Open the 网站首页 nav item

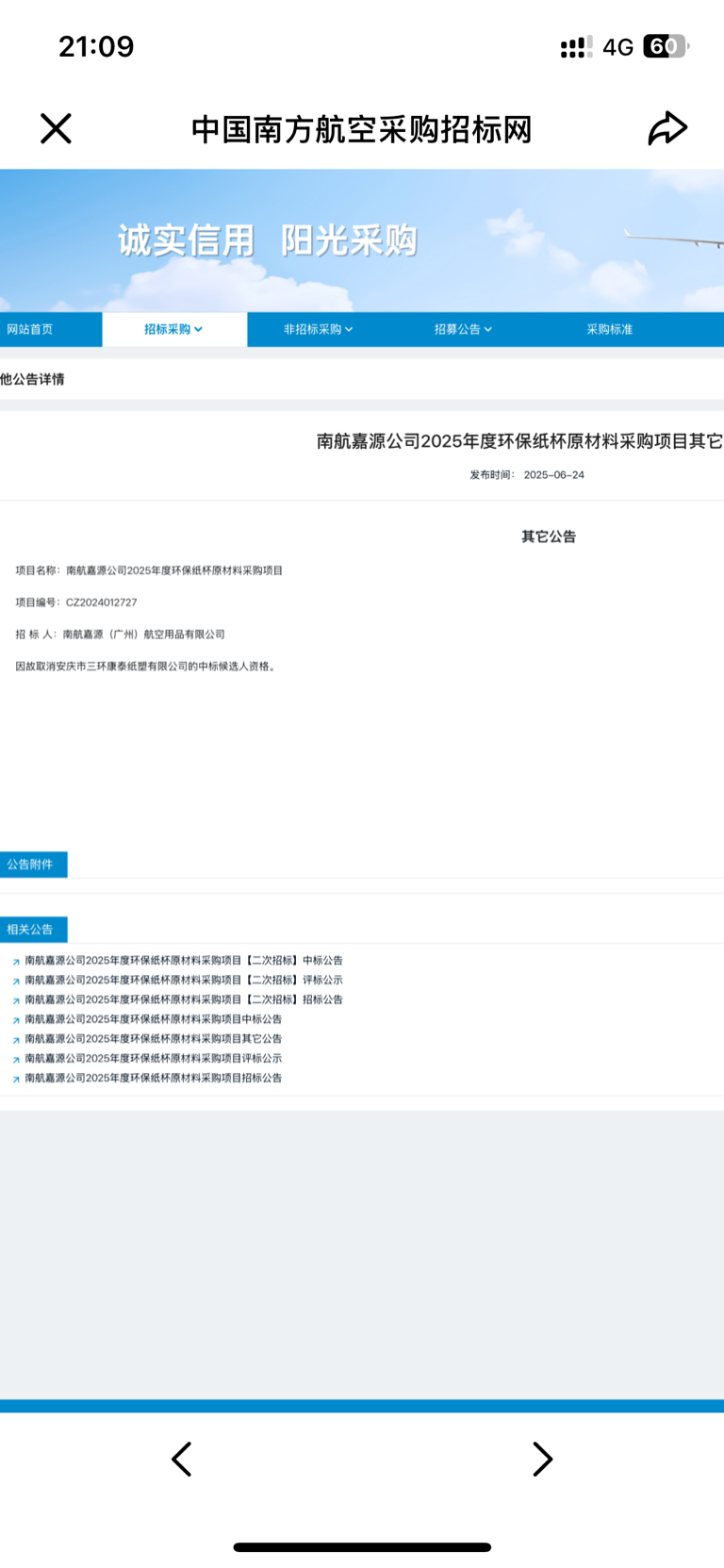pos(30,329)
